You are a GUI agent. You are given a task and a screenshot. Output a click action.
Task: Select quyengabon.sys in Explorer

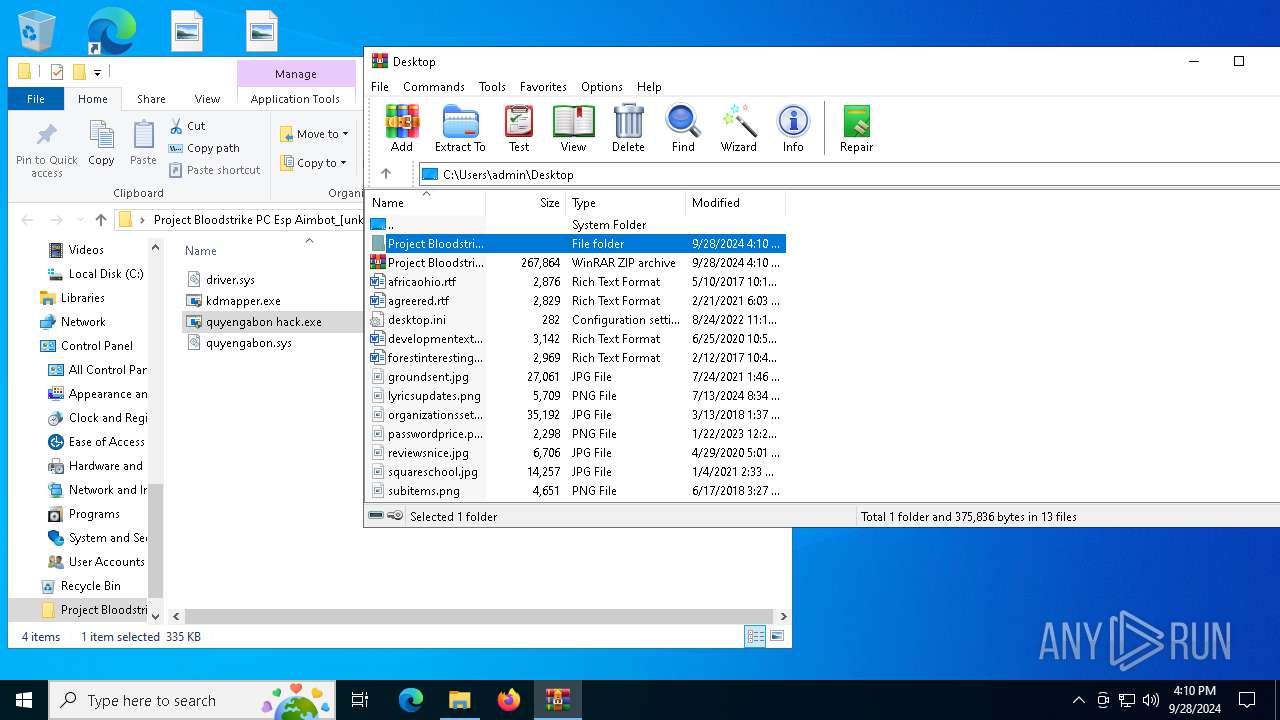tap(249, 343)
